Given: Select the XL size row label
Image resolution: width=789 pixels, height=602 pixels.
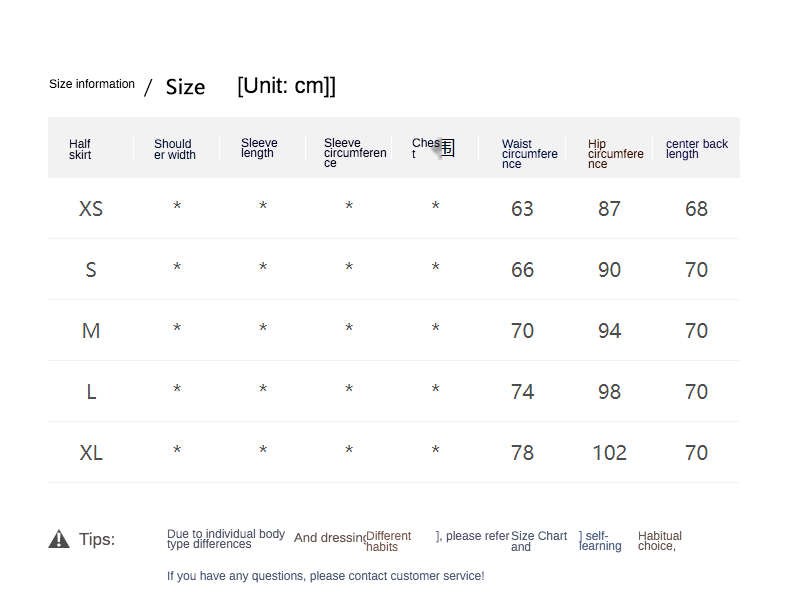Looking at the screenshot, I should [x=91, y=453].
